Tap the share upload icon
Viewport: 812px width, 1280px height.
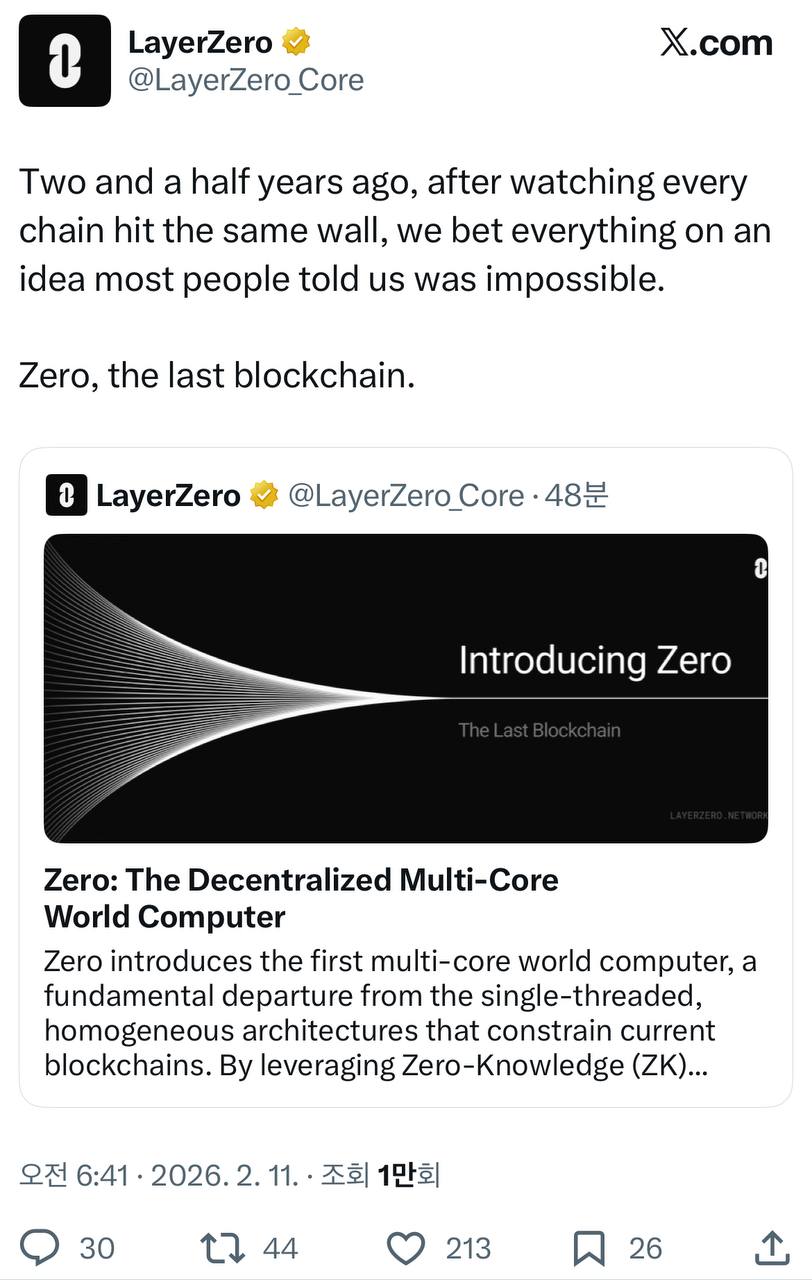point(770,1247)
